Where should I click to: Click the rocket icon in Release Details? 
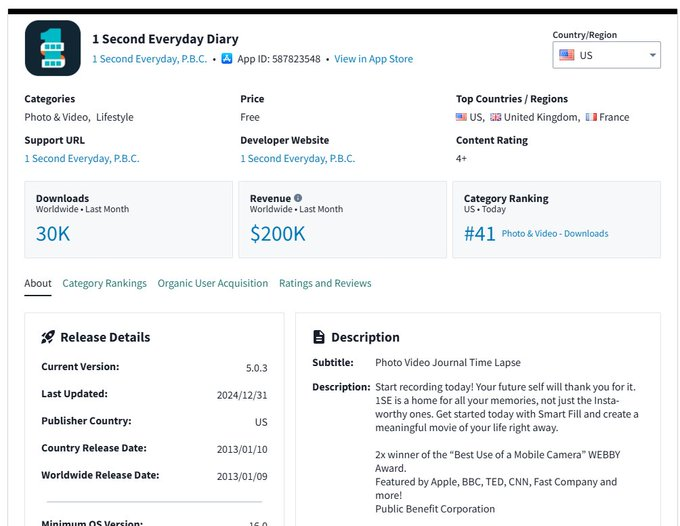[x=48, y=338]
